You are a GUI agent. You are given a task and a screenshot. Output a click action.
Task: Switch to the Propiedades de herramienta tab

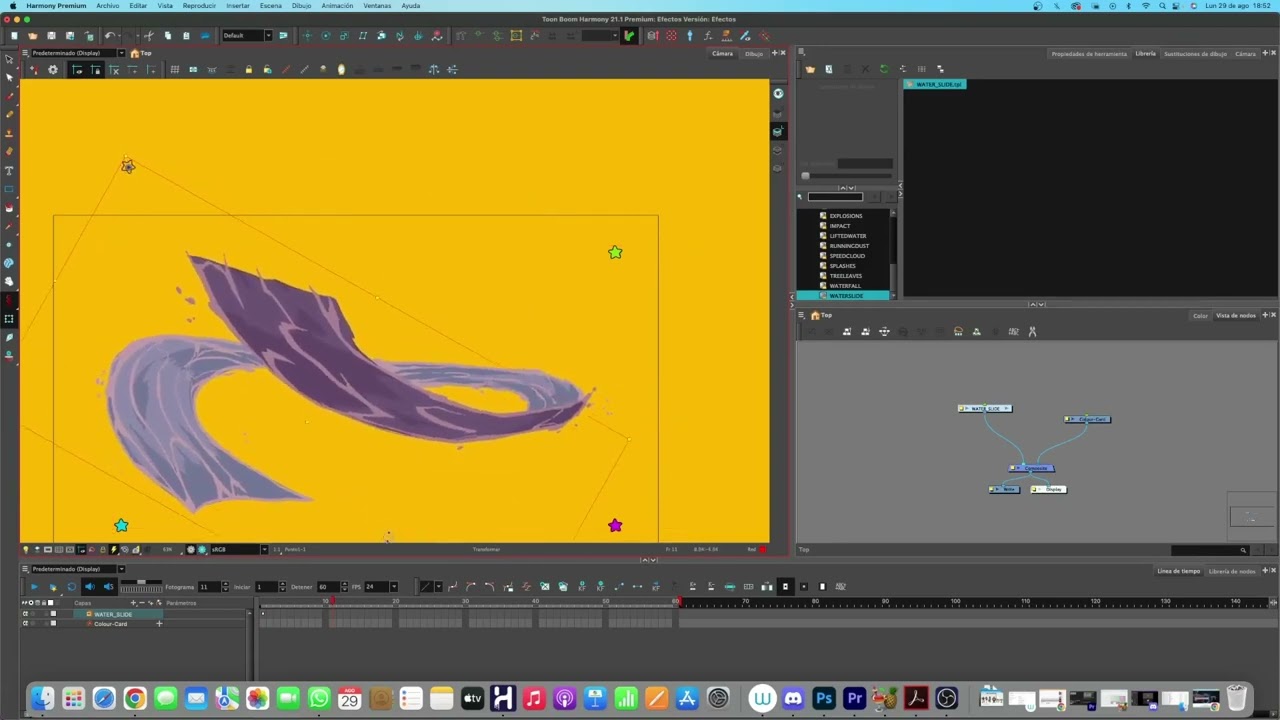click(1089, 53)
